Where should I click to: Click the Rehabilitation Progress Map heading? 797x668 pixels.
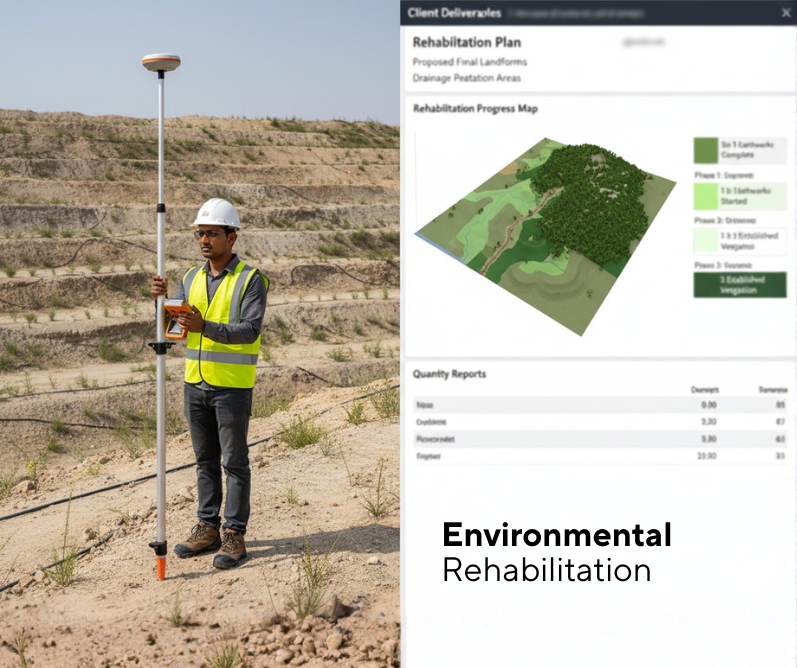point(474,109)
